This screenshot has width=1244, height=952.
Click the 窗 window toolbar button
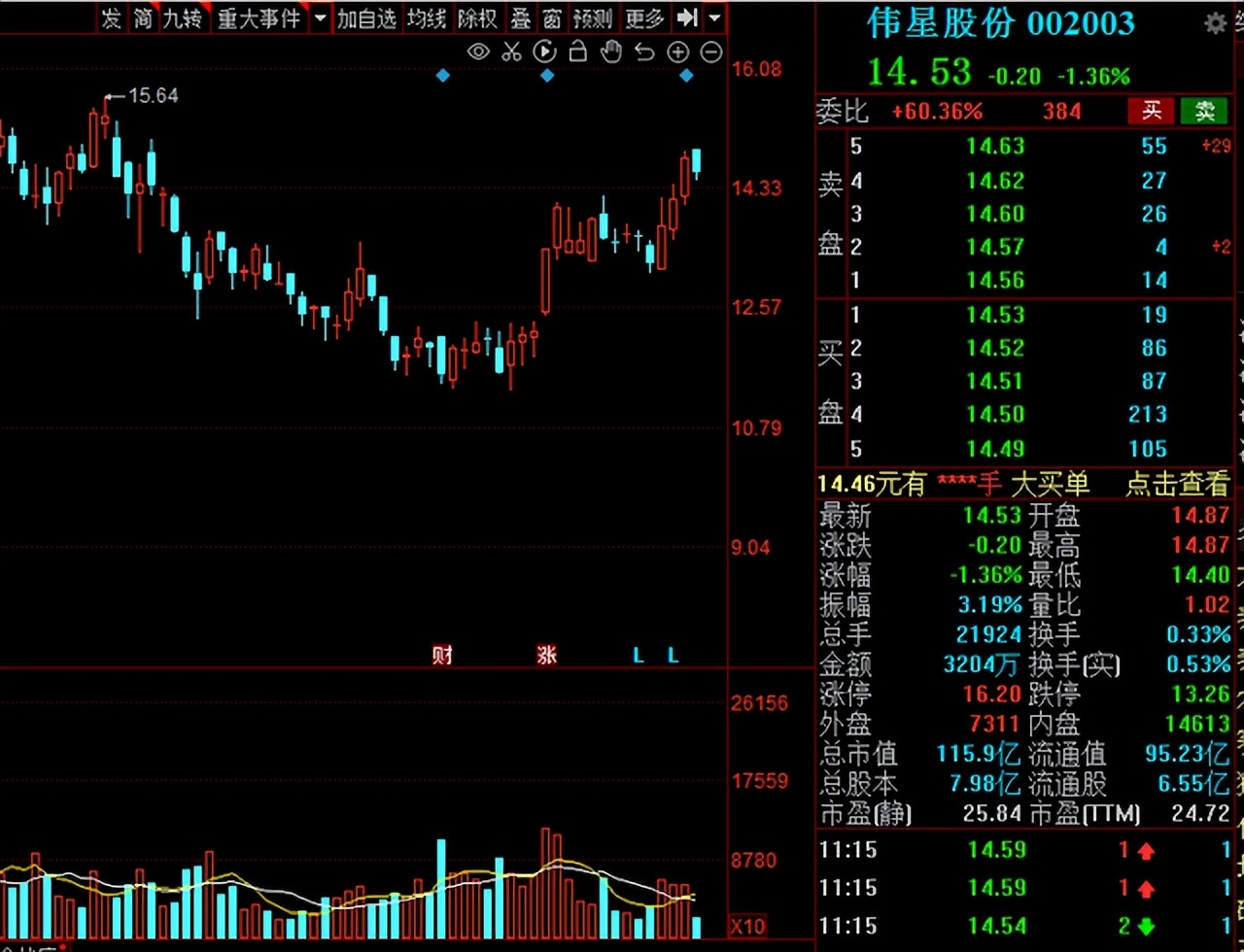(x=551, y=17)
